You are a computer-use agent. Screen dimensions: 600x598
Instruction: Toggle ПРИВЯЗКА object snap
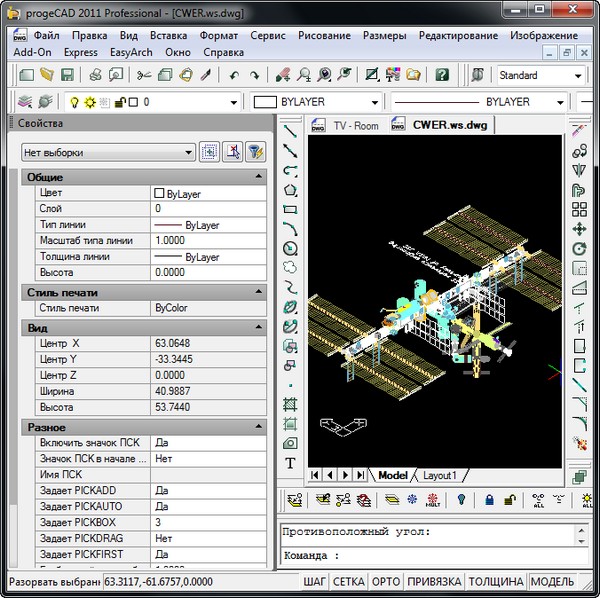pyautogui.click(x=434, y=582)
